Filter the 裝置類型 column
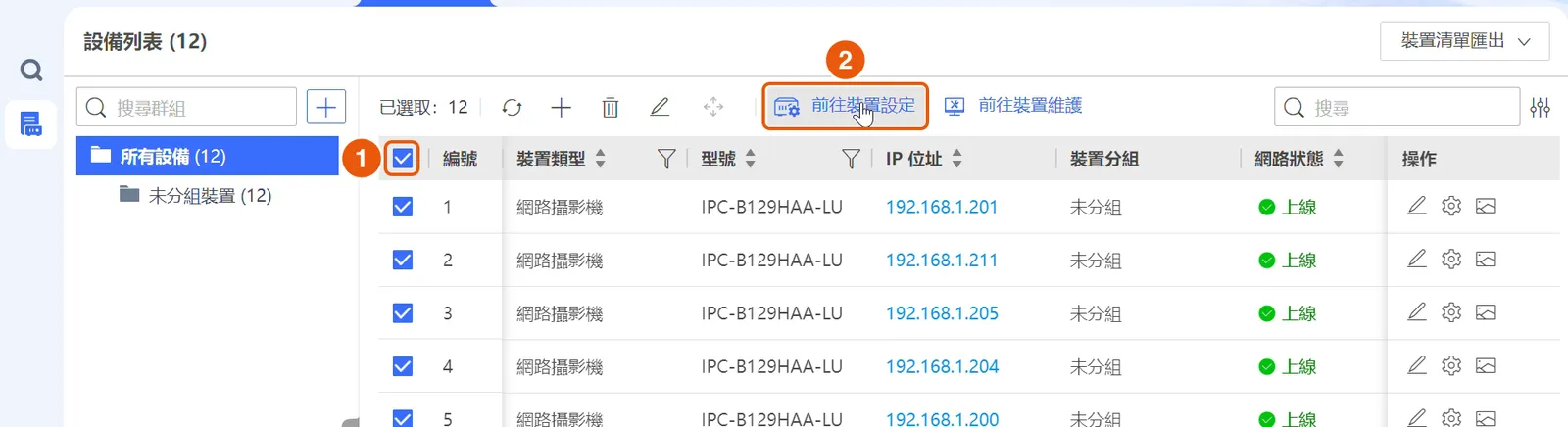 [666, 159]
